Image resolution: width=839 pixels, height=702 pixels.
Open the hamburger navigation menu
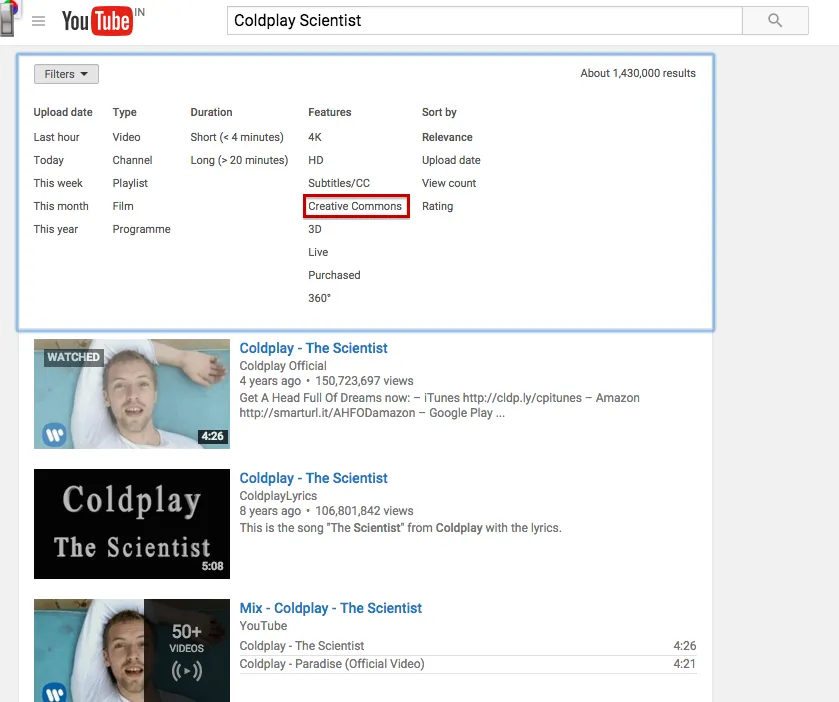pos(38,21)
